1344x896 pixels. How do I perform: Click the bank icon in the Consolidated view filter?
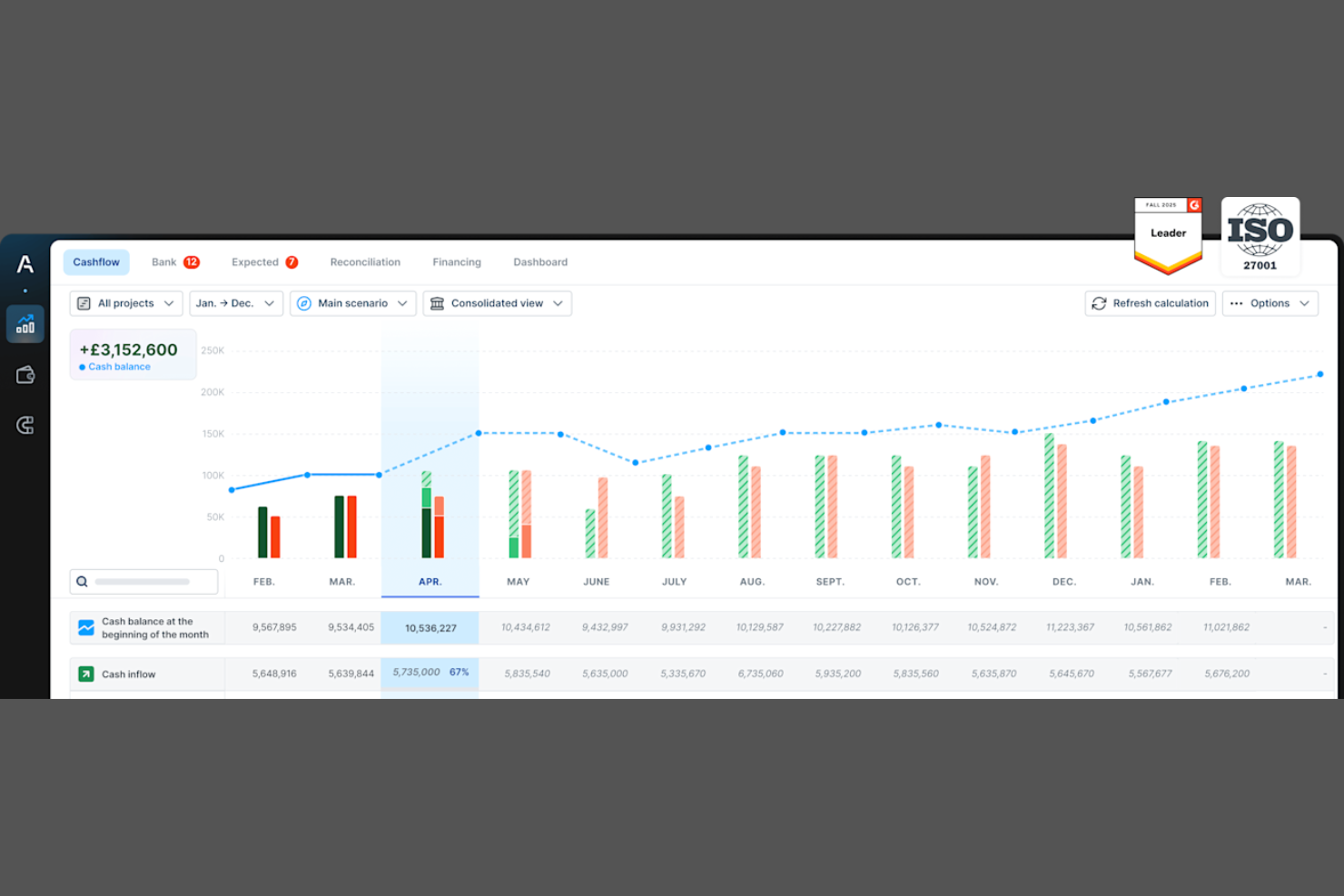pyautogui.click(x=437, y=303)
